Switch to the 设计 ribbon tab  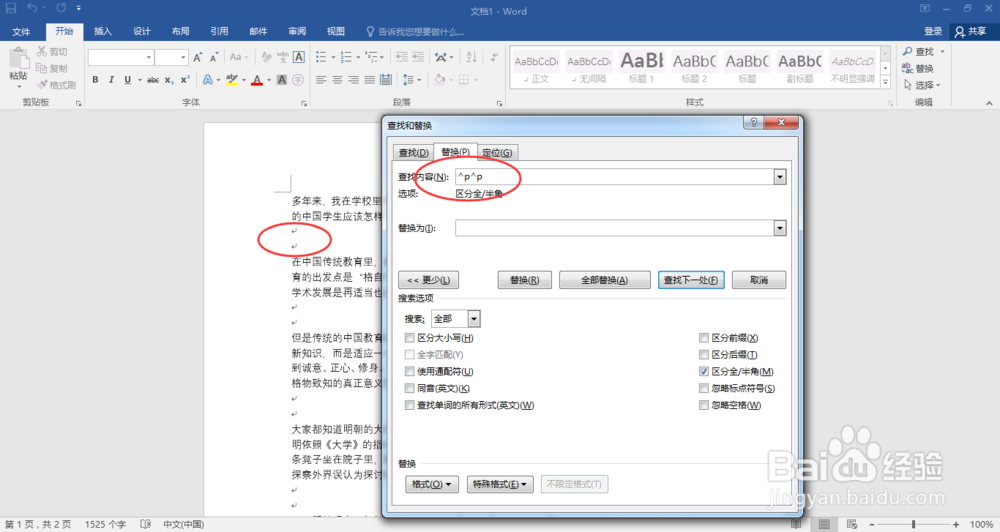coord(142,31)
